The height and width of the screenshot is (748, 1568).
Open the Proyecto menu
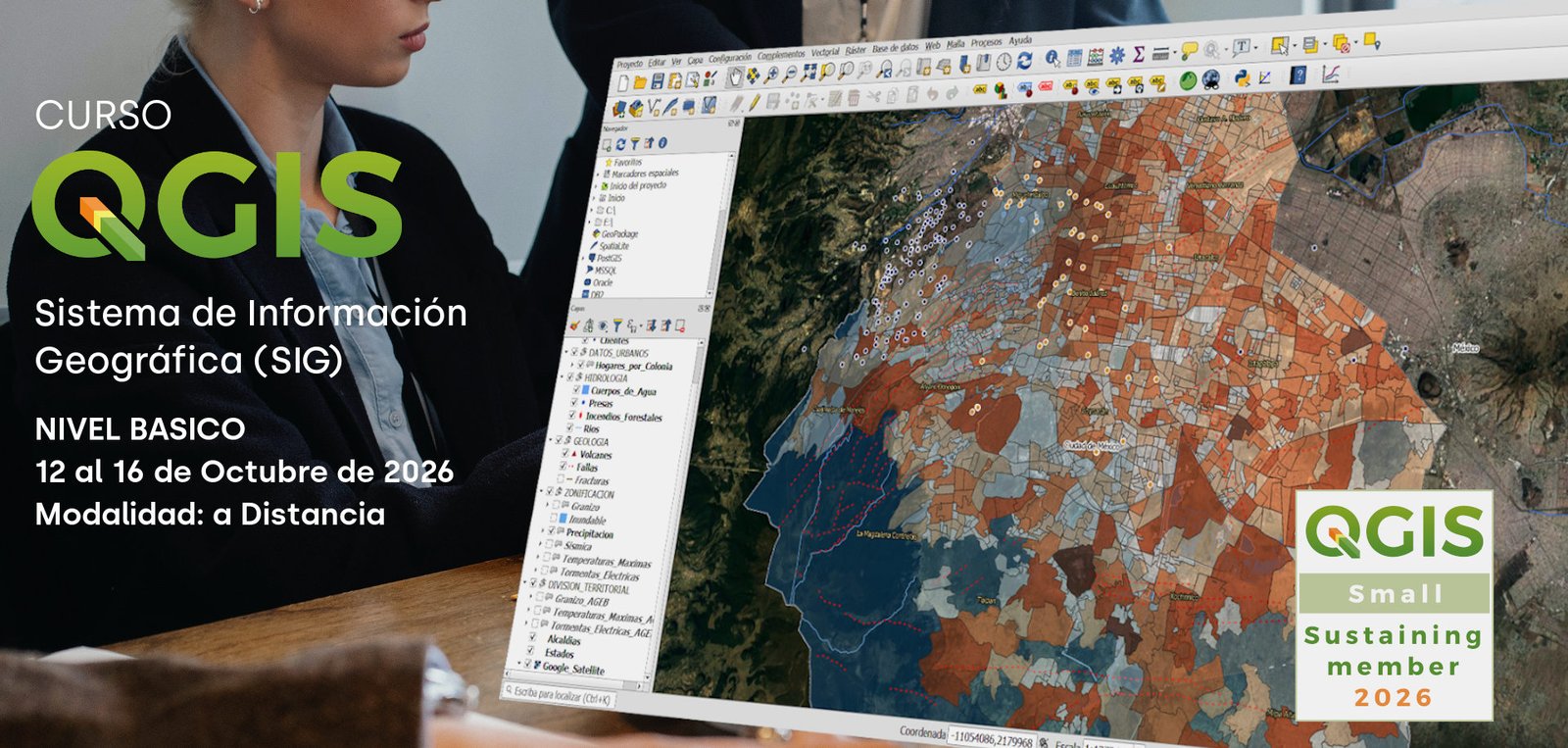(x=629, y=64)
